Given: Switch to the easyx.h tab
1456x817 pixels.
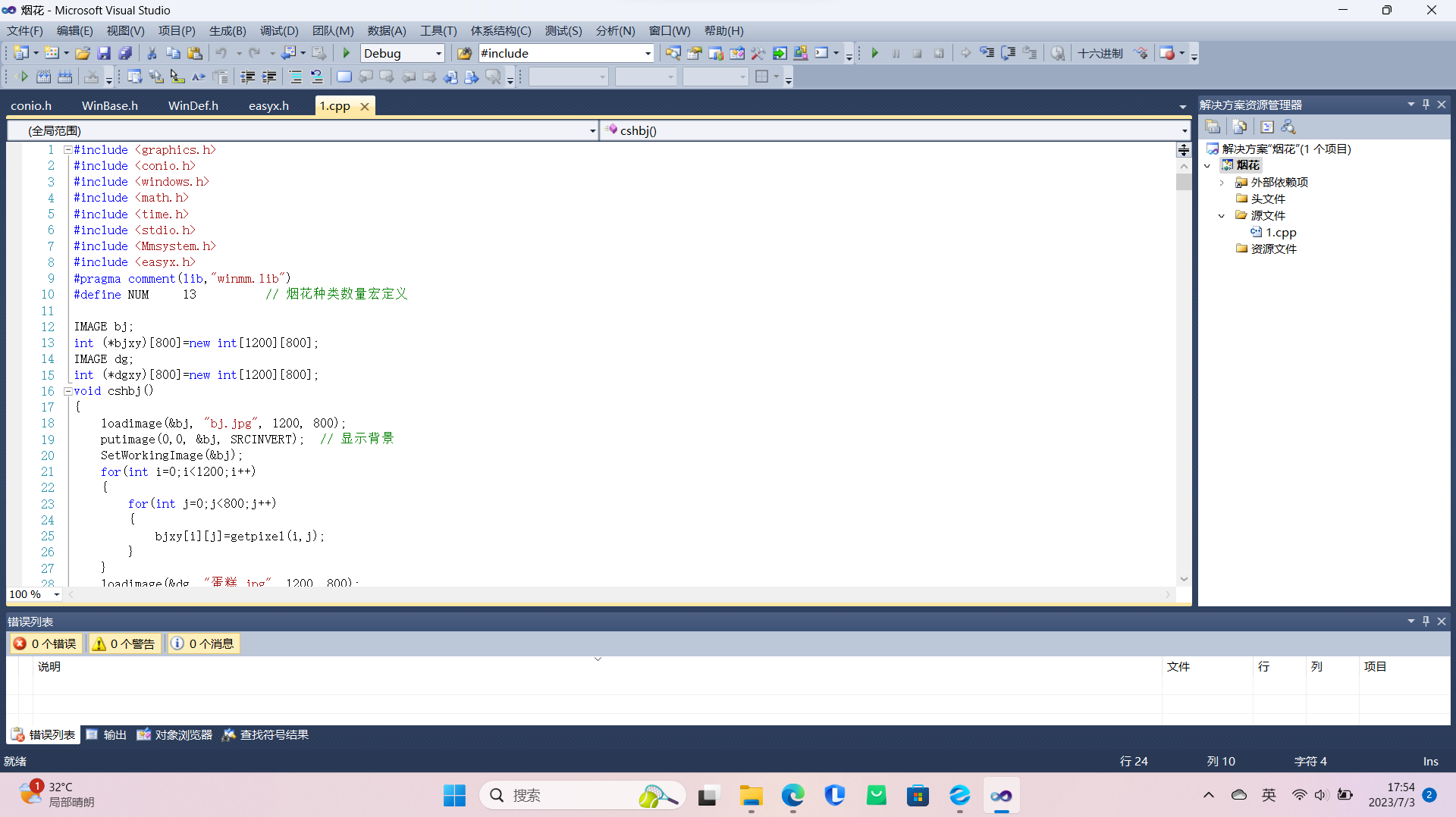Looking at the screenshot, I should click(x=268, y=105).
